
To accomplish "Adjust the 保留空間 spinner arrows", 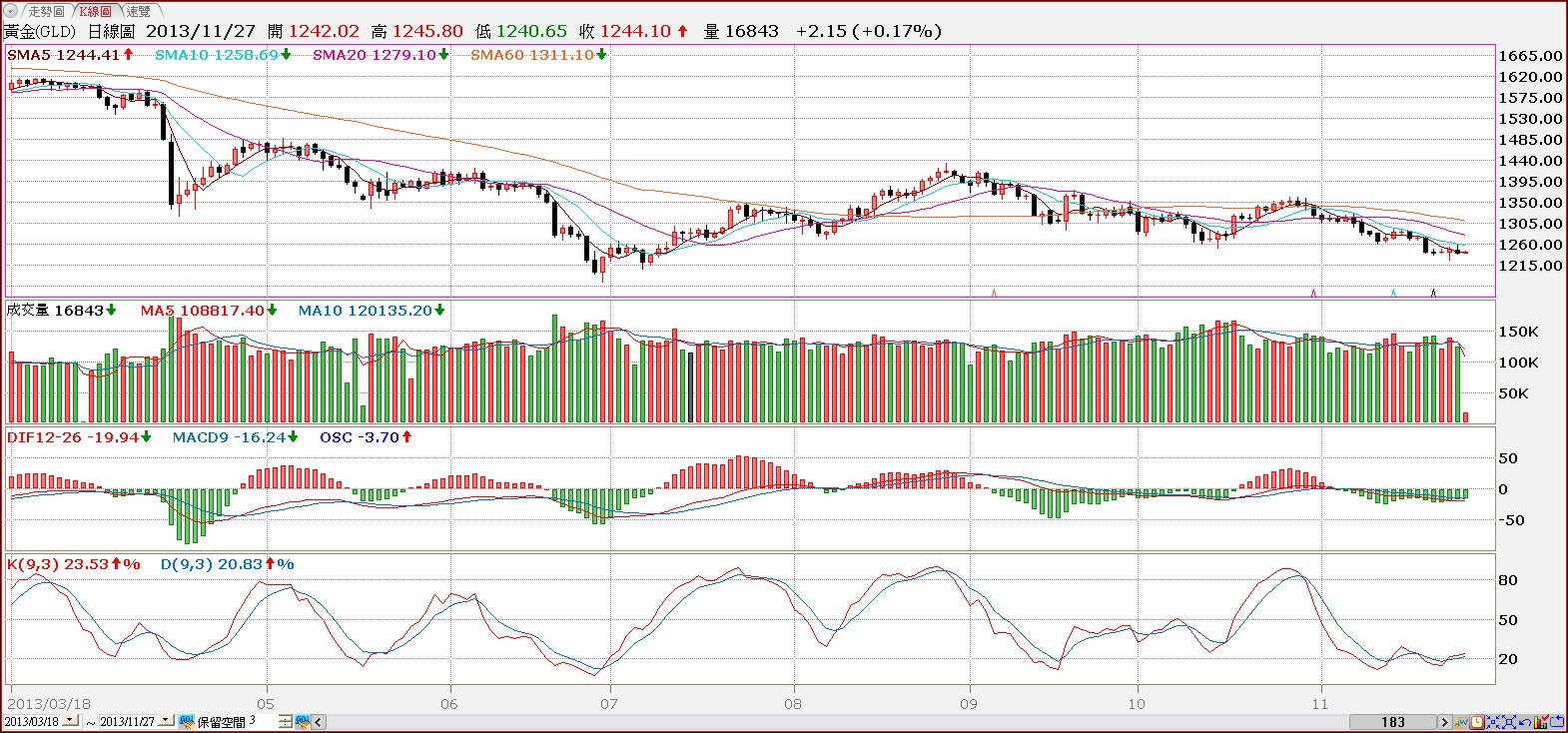I will click(x=285, y=721).
